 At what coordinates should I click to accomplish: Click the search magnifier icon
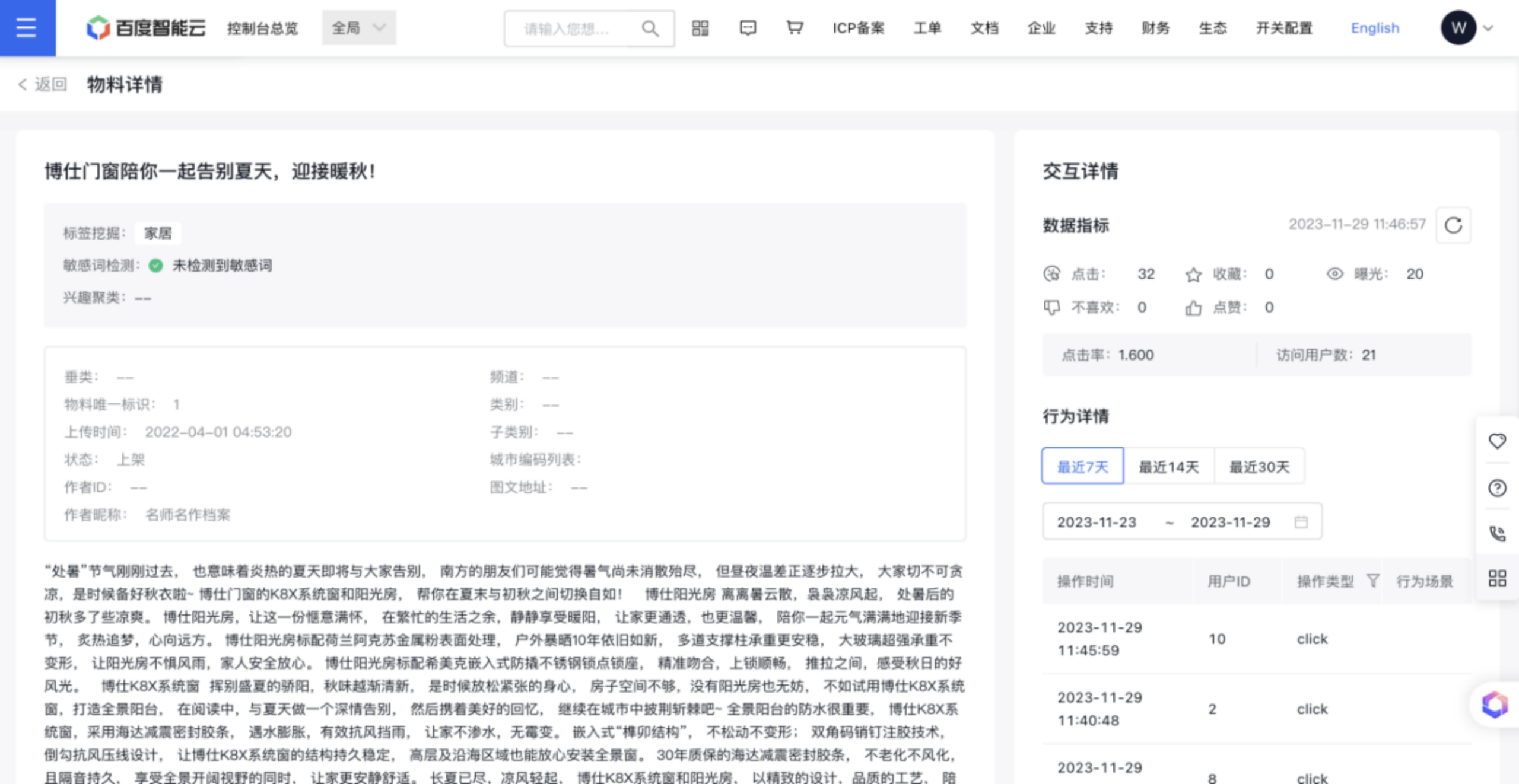(650, 28)
